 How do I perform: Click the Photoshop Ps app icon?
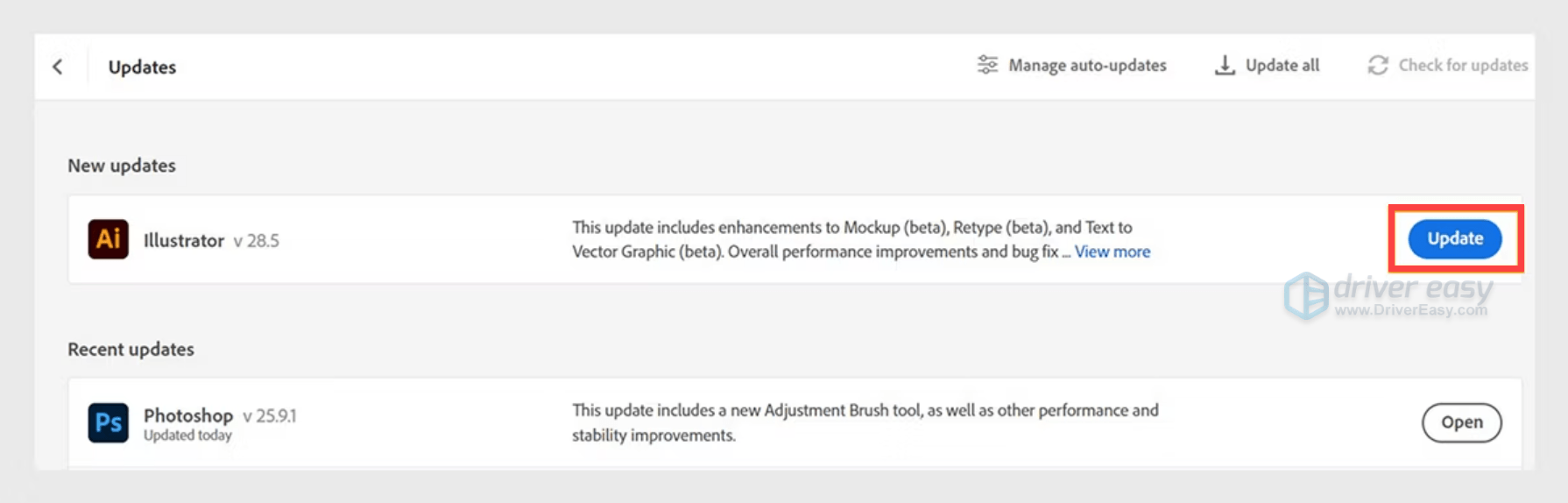point(108,423)
